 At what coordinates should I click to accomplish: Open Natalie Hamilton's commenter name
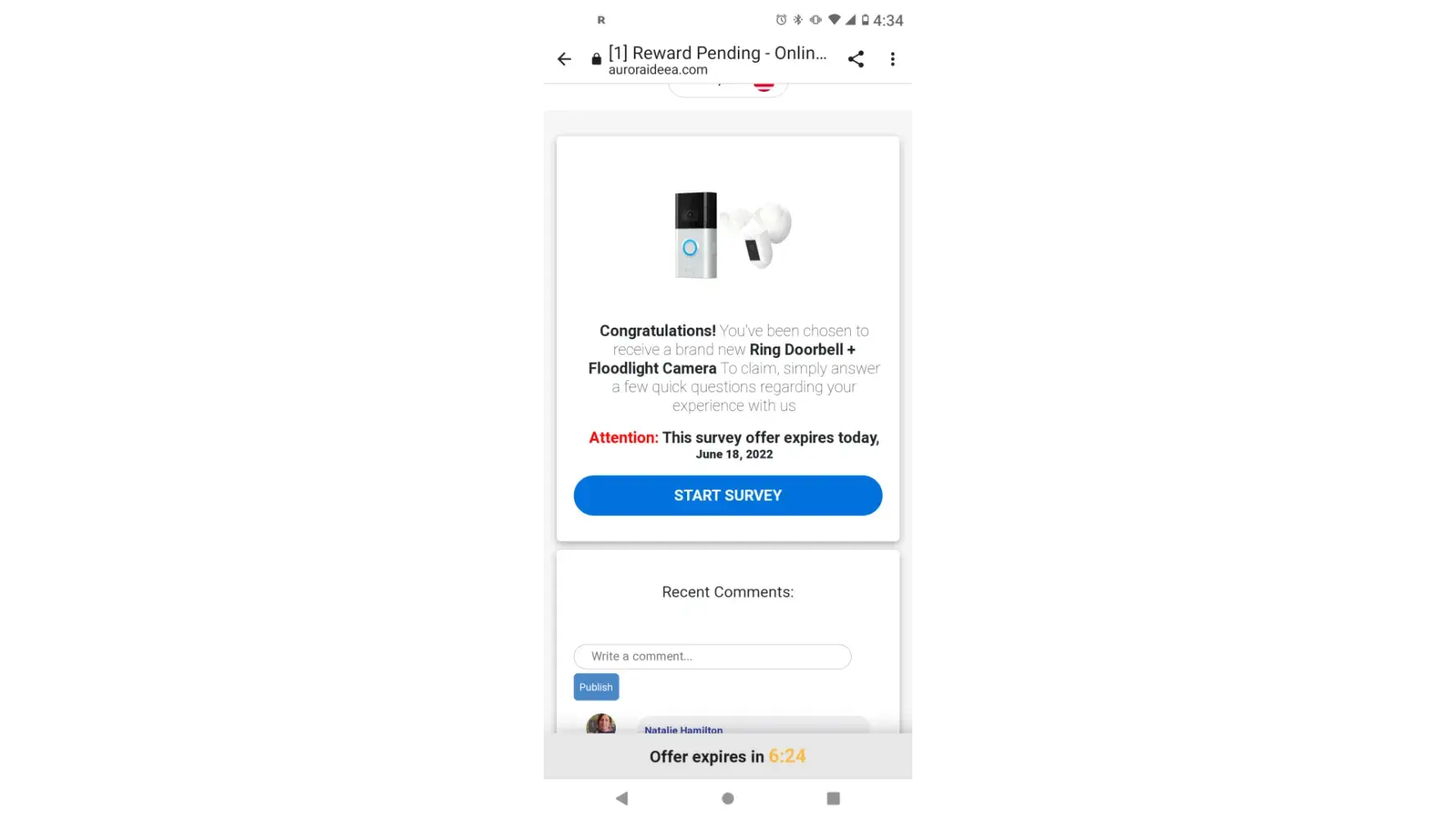tap(684, 730)
